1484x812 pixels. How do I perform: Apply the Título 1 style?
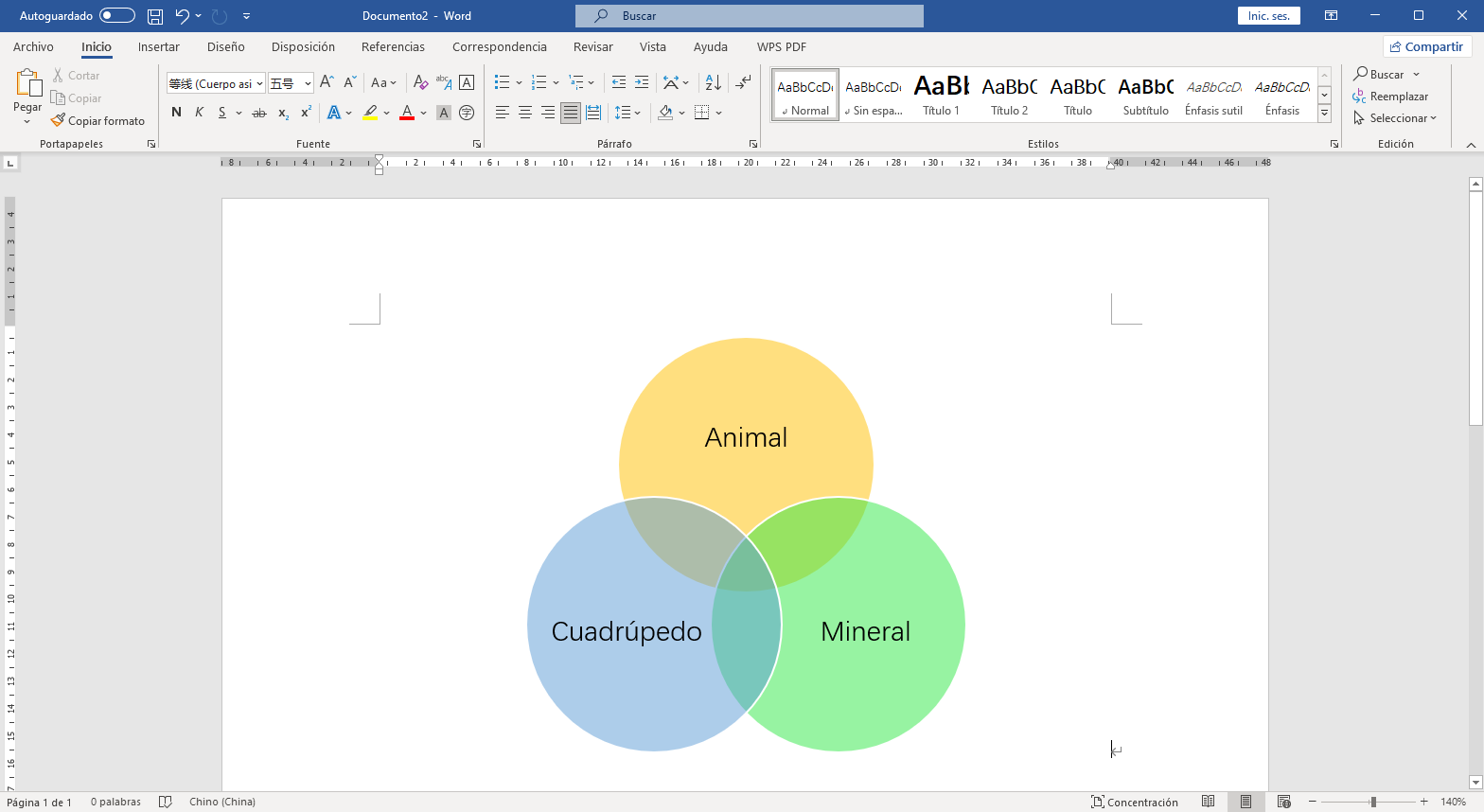point(942,95)
